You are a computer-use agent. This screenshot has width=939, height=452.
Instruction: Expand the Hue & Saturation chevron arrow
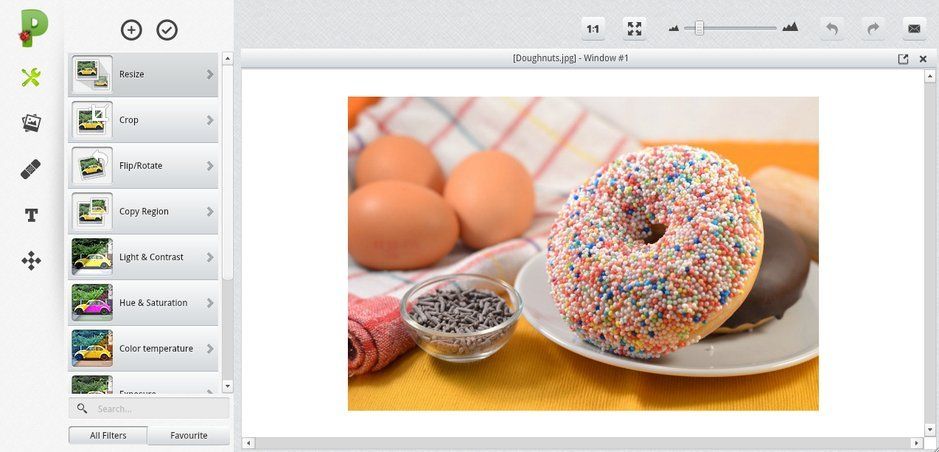point(210,303)
